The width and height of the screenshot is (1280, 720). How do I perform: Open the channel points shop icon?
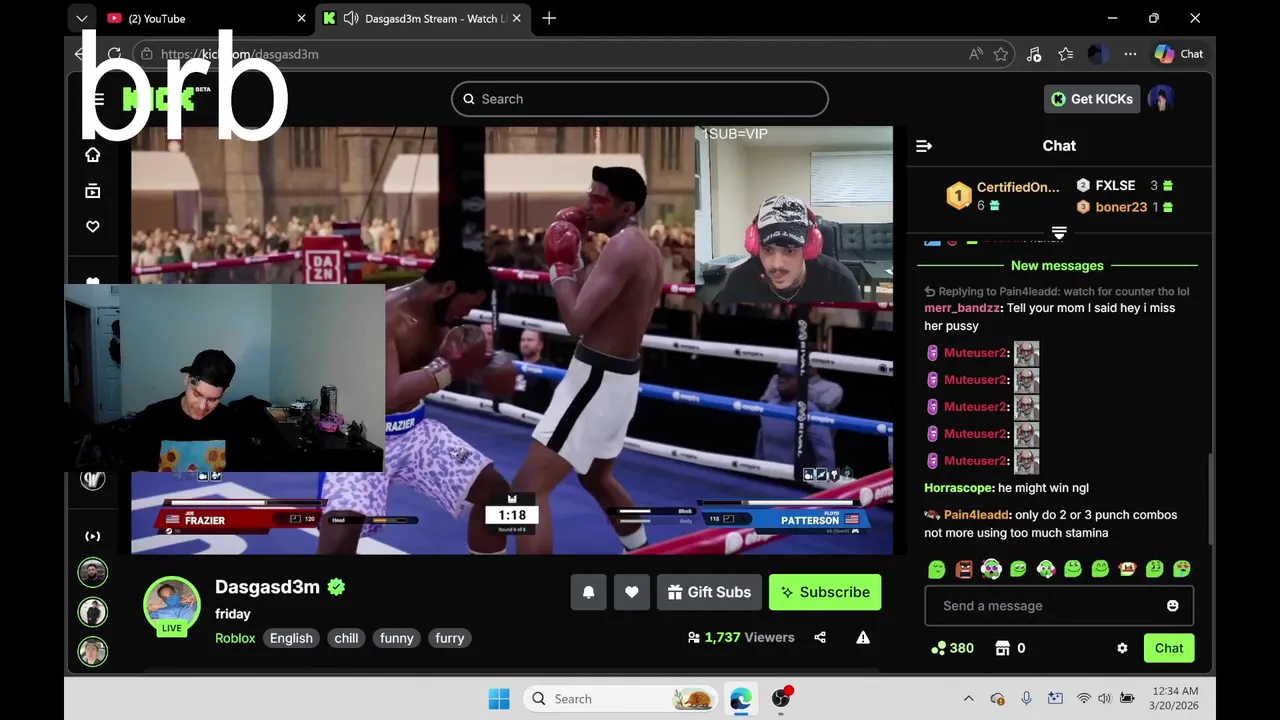point(1003,648)
